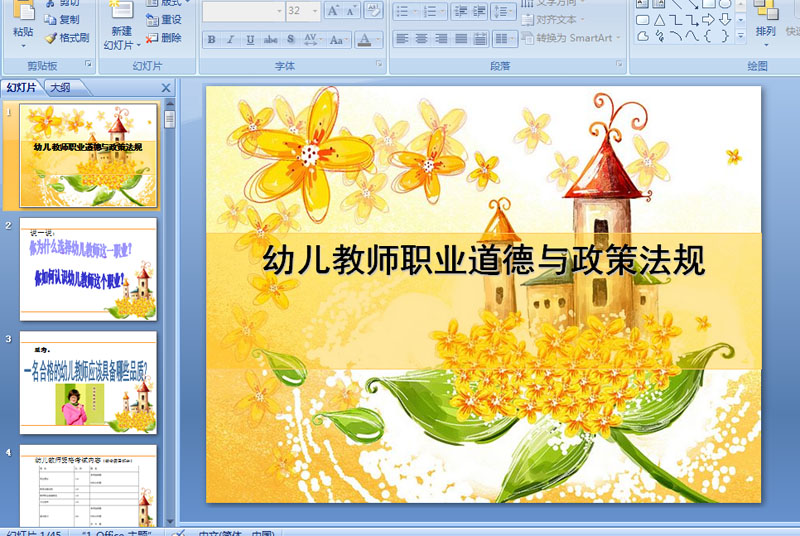
Task: Select the Rounded Rectangle shape
Action: tap(643, 20)
